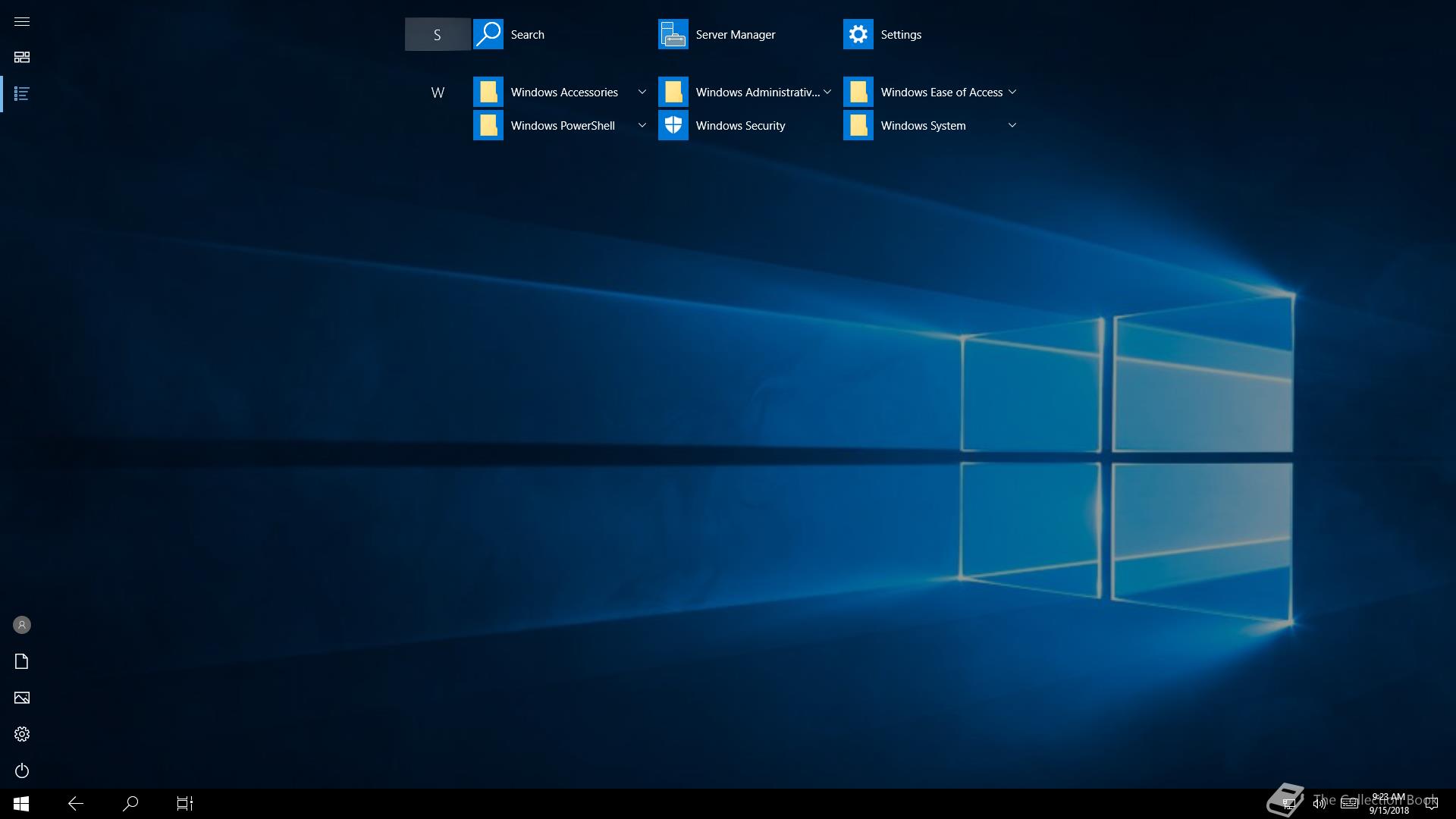
Task: Click the Windows System label
Action: coord(923,126)
